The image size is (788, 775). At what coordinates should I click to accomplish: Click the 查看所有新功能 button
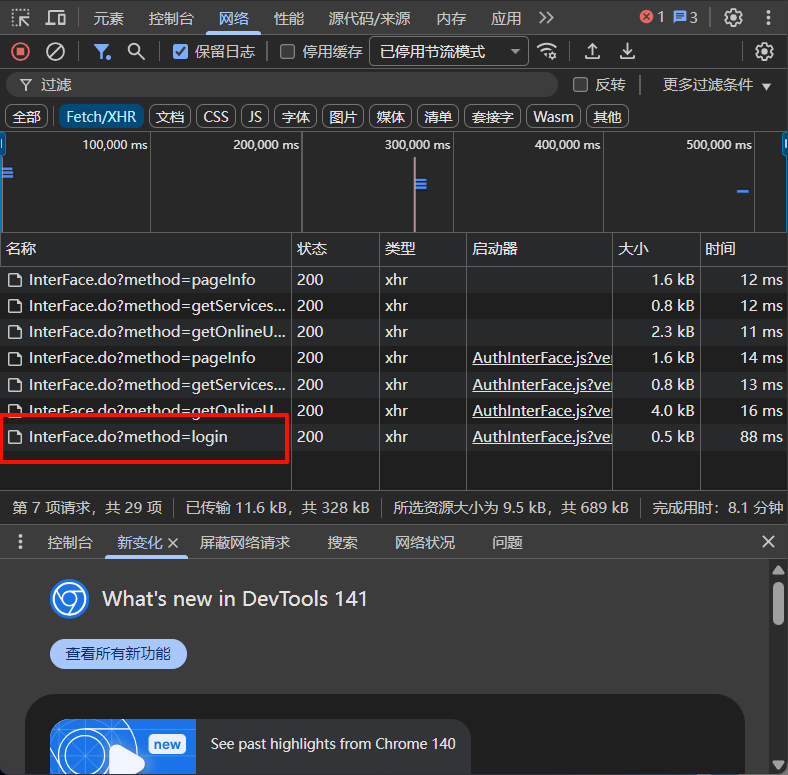point(118,654)
